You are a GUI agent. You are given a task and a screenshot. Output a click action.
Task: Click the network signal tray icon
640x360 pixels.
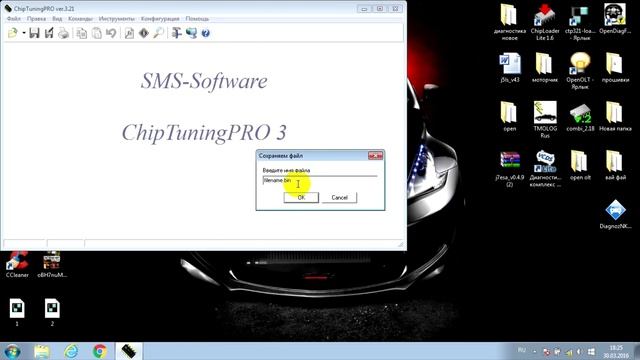tap(569, 351)
